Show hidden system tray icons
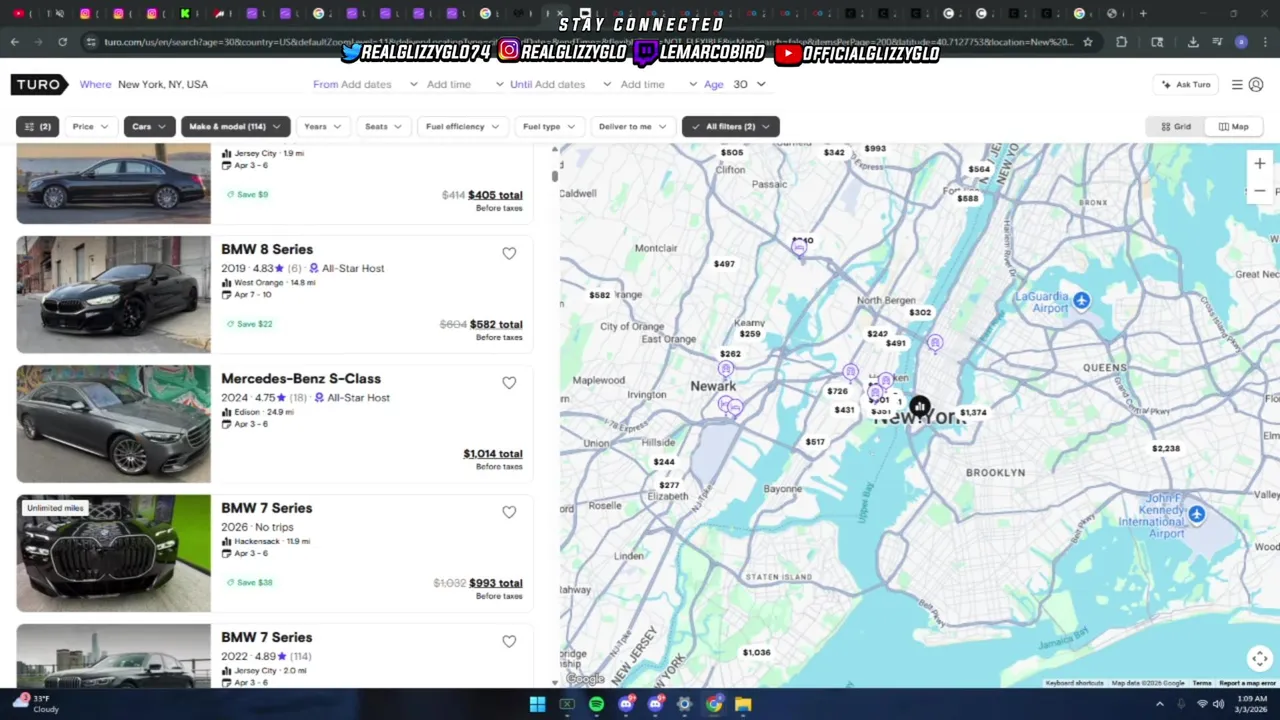This screenshot has height=720, width=1280. (x=1160, y=704)
